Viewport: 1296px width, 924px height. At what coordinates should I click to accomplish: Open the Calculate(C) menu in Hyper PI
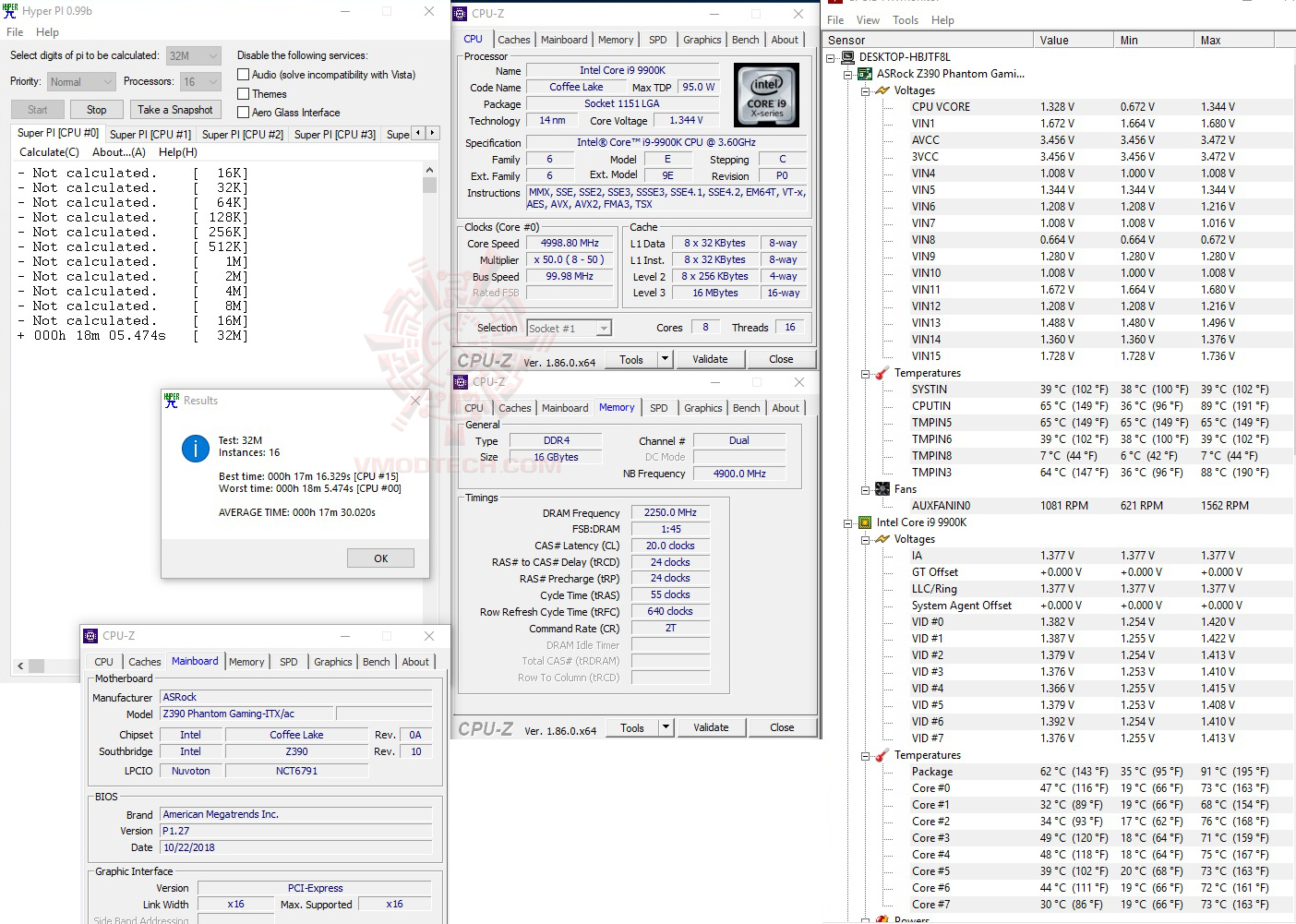point(50,152)
